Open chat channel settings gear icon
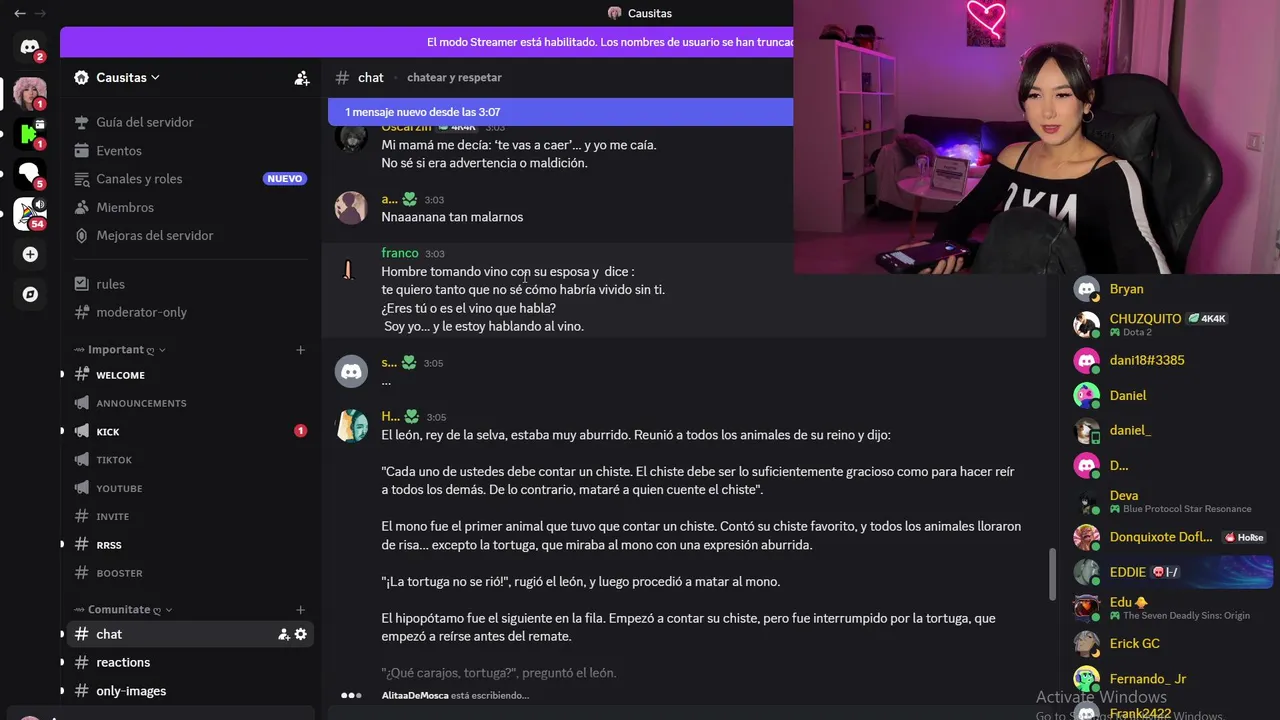The image size is (1280, 720). point(300,634)
